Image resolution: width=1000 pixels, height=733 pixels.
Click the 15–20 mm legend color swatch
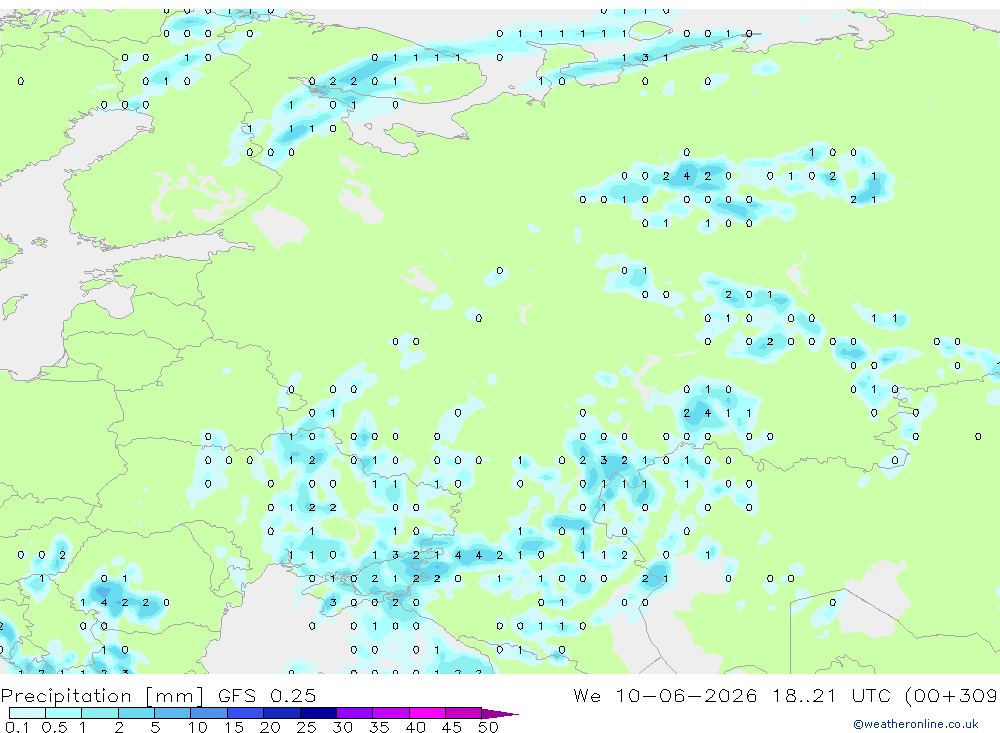pos(246,713)
